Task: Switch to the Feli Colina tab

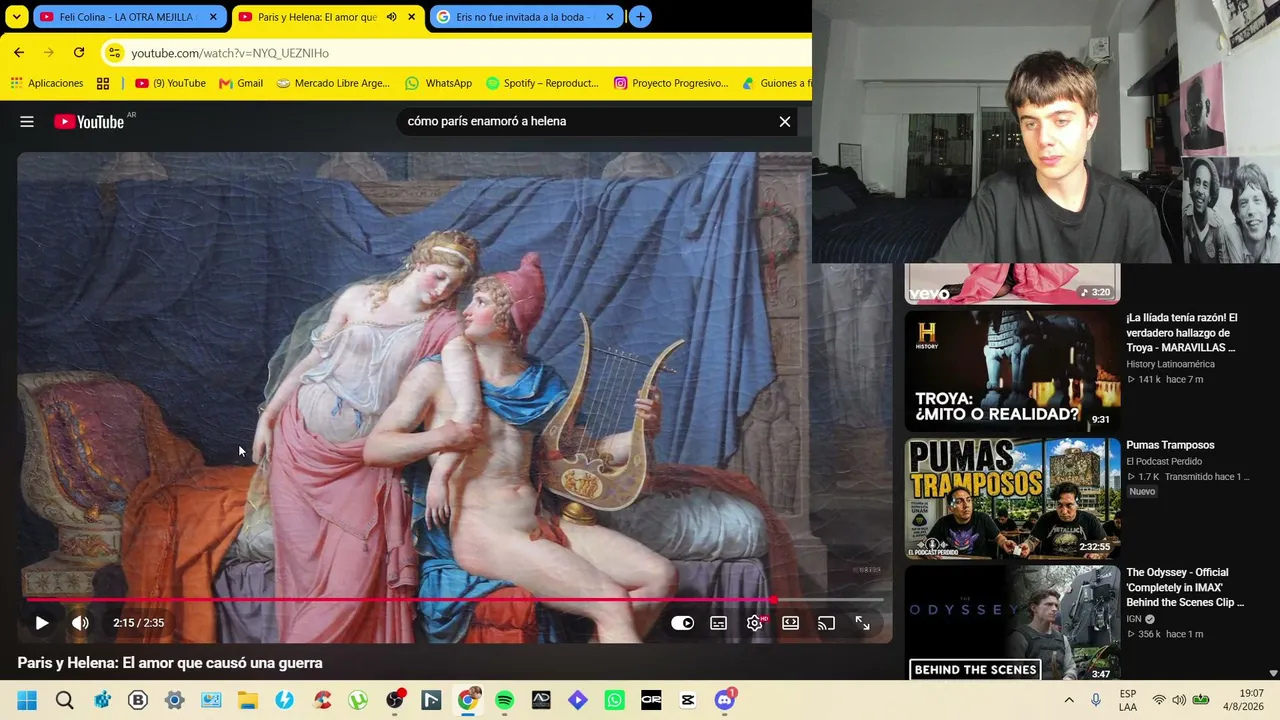Action: click(127, 17)
